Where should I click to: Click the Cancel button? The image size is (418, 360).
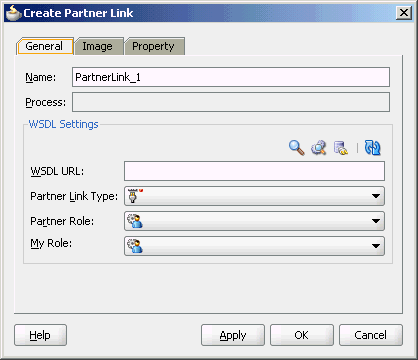pyautogui.click(x=371, y=335)
